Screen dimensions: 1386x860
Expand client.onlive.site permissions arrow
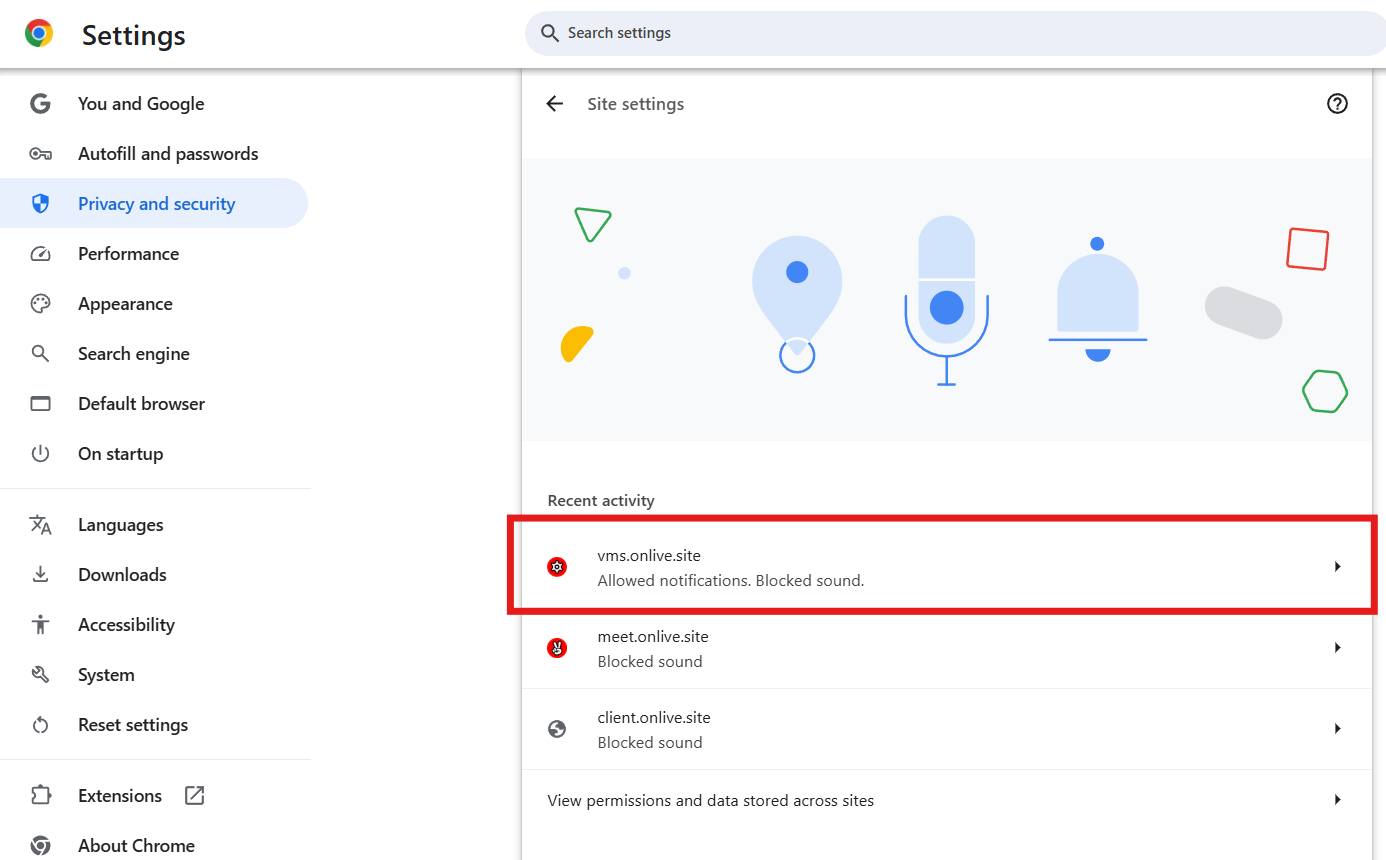tap(1337, 729)
